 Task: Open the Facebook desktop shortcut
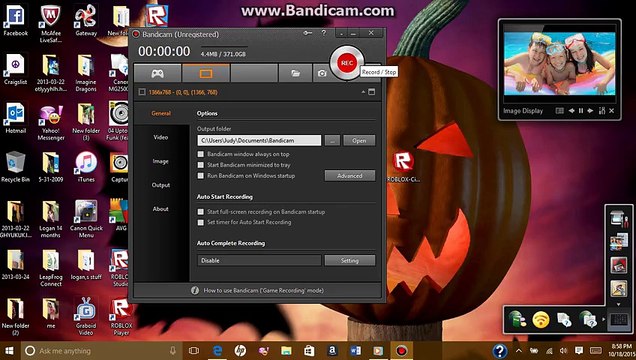pos(15,21)
